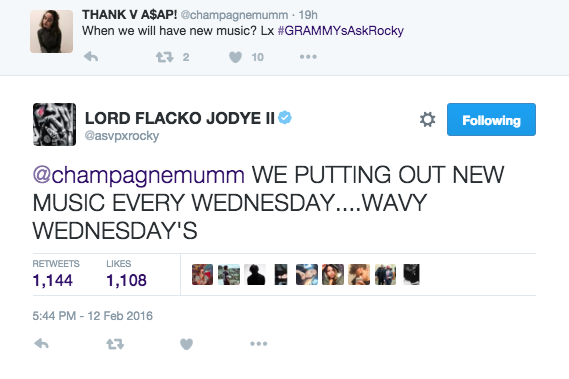Show the 1,108 likes list
This screenshot has height=379, width=569.
pyautogui.click(x=126, y=274)
